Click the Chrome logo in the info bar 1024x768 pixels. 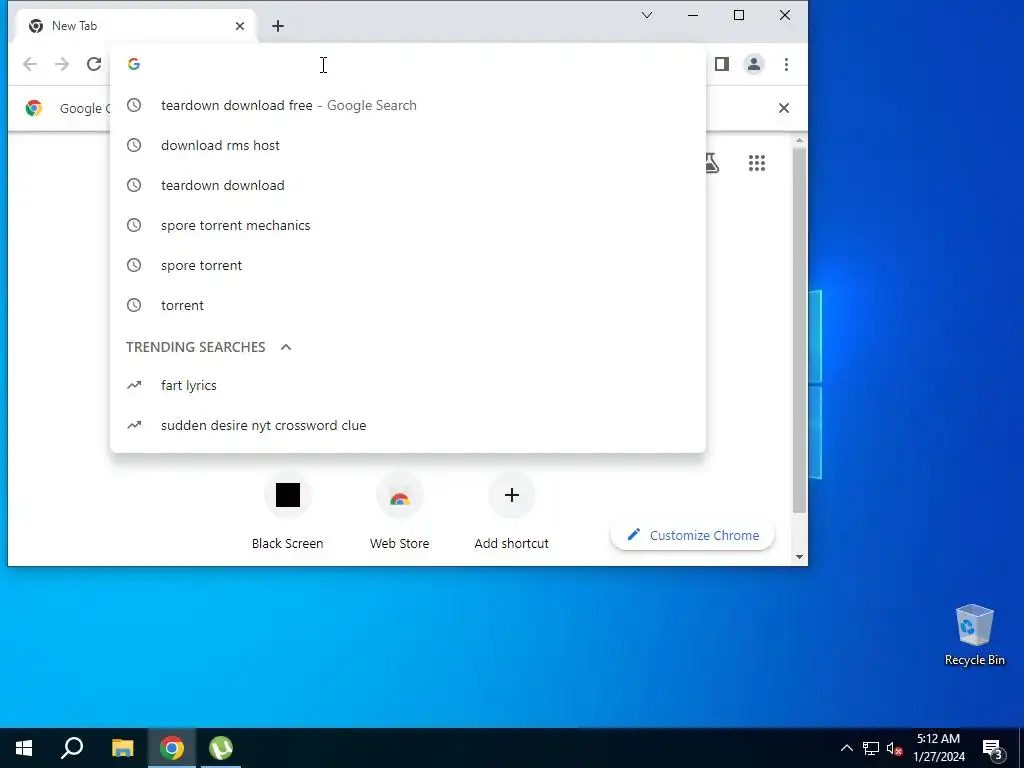tap(34, 108)
